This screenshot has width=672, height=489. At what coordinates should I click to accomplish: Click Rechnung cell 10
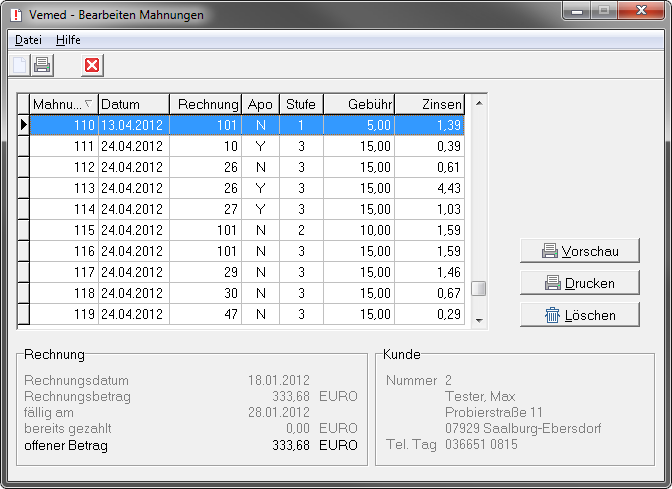[205, 146]
